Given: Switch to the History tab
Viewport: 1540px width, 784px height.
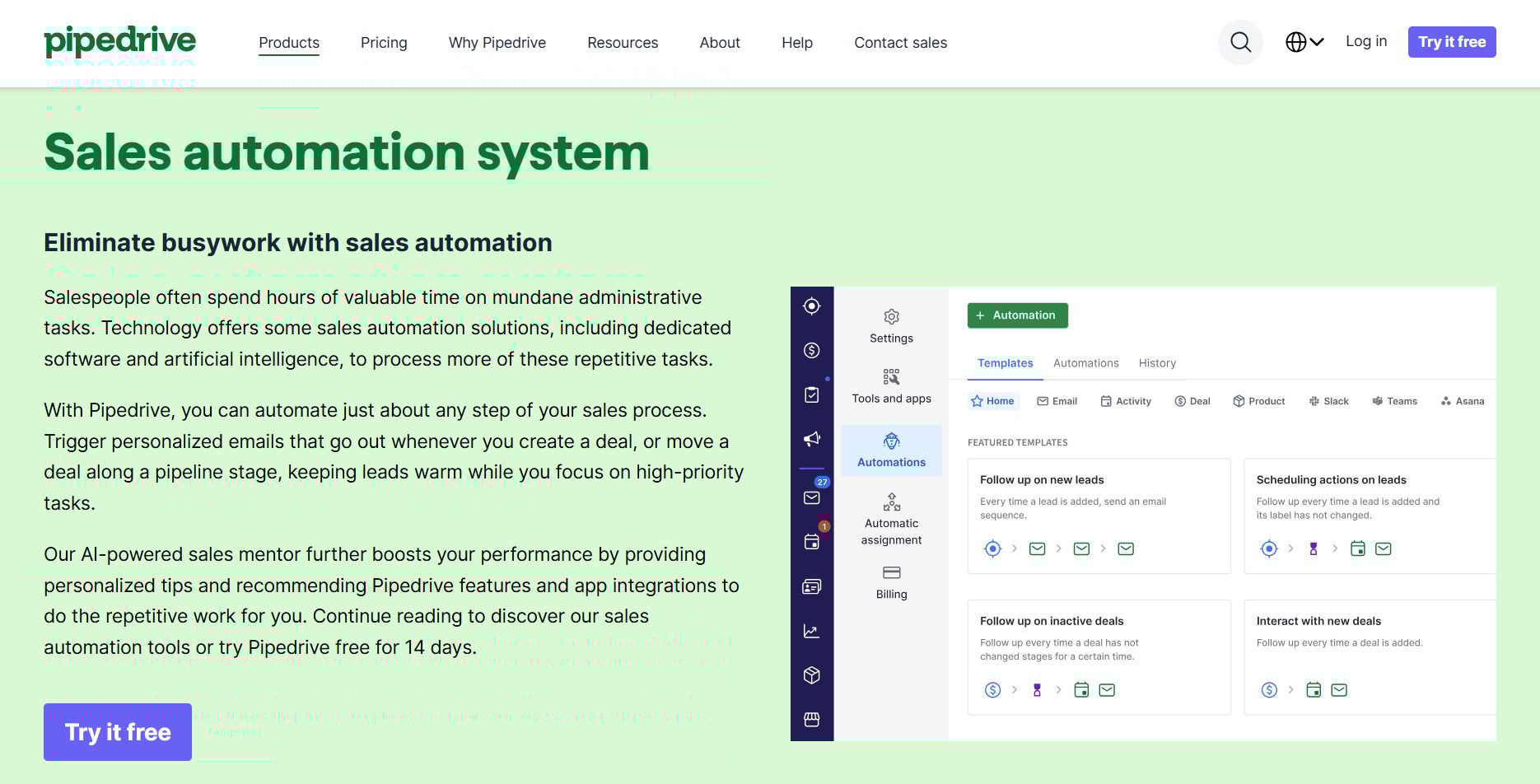Looking at the screenshot, I should coord(1157,363).
